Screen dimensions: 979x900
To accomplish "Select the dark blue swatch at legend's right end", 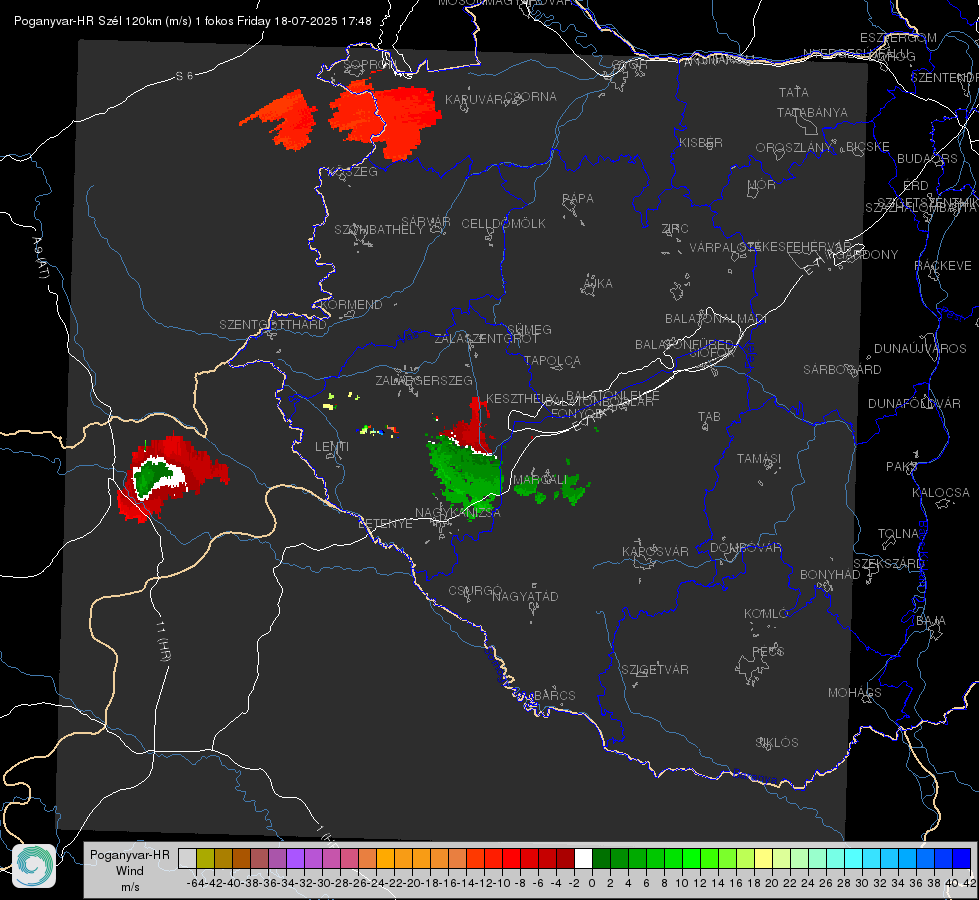I will click(962, 858).
